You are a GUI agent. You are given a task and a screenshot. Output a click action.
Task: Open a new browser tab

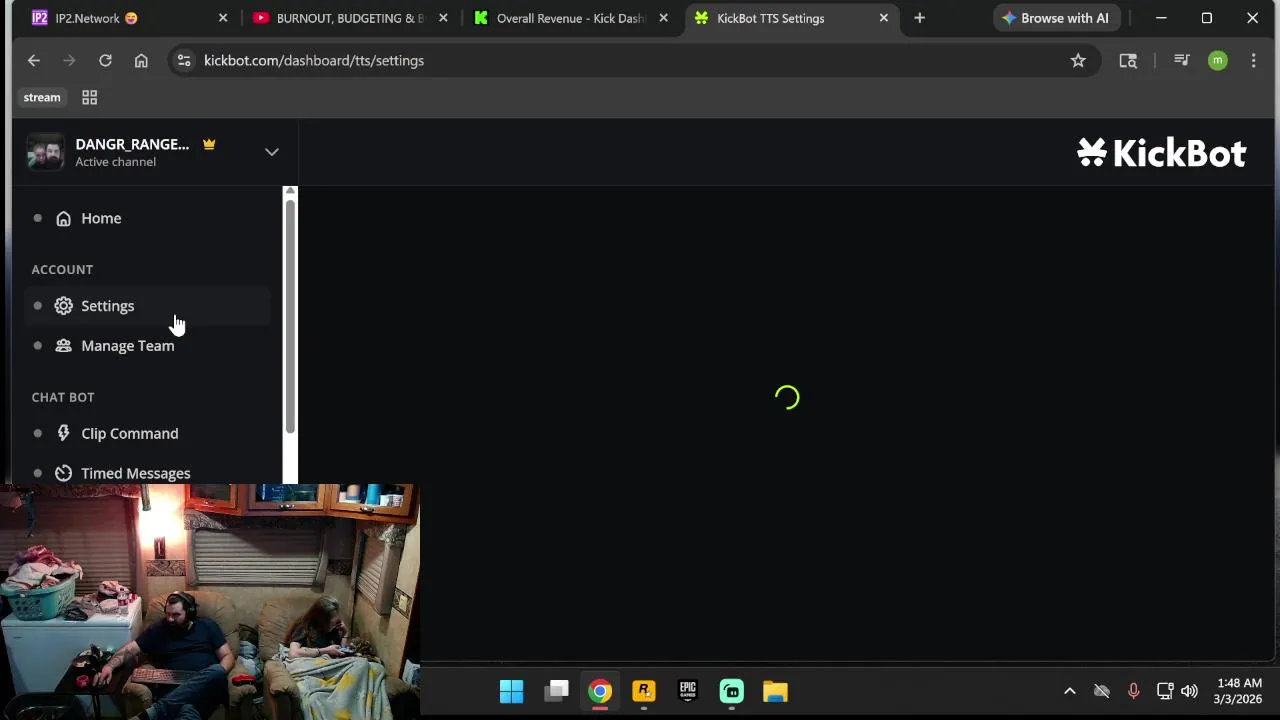(x=919, y=18)
